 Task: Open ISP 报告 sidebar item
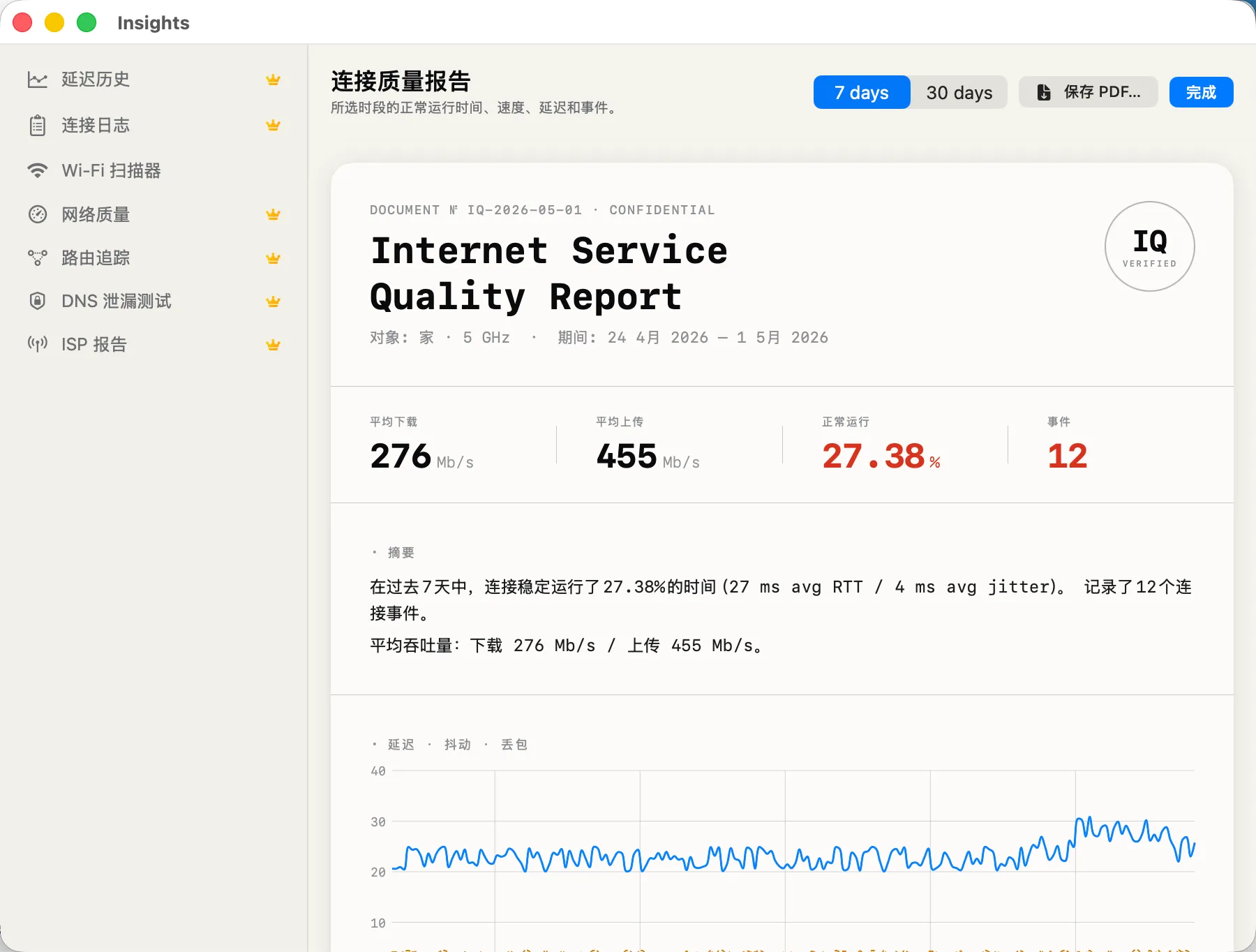pyautogui.click(x=154, y=344)
